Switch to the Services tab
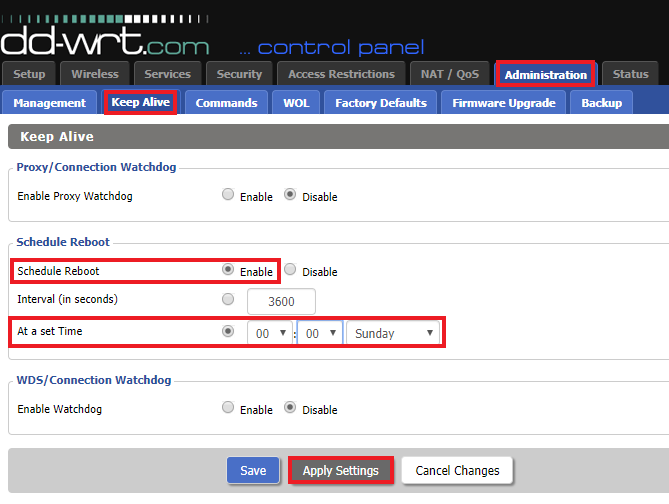 (167, 74)
